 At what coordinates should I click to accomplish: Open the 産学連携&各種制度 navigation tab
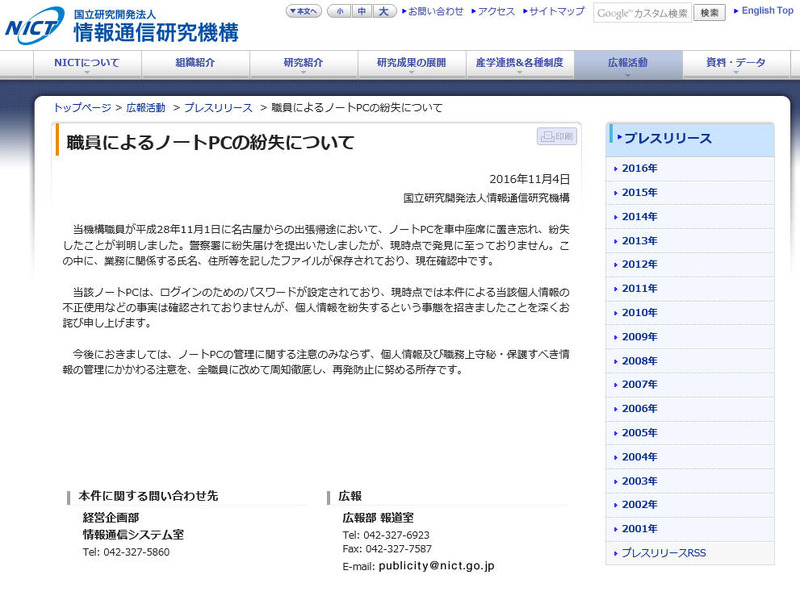pyautogui.click(x=519, y=63)
